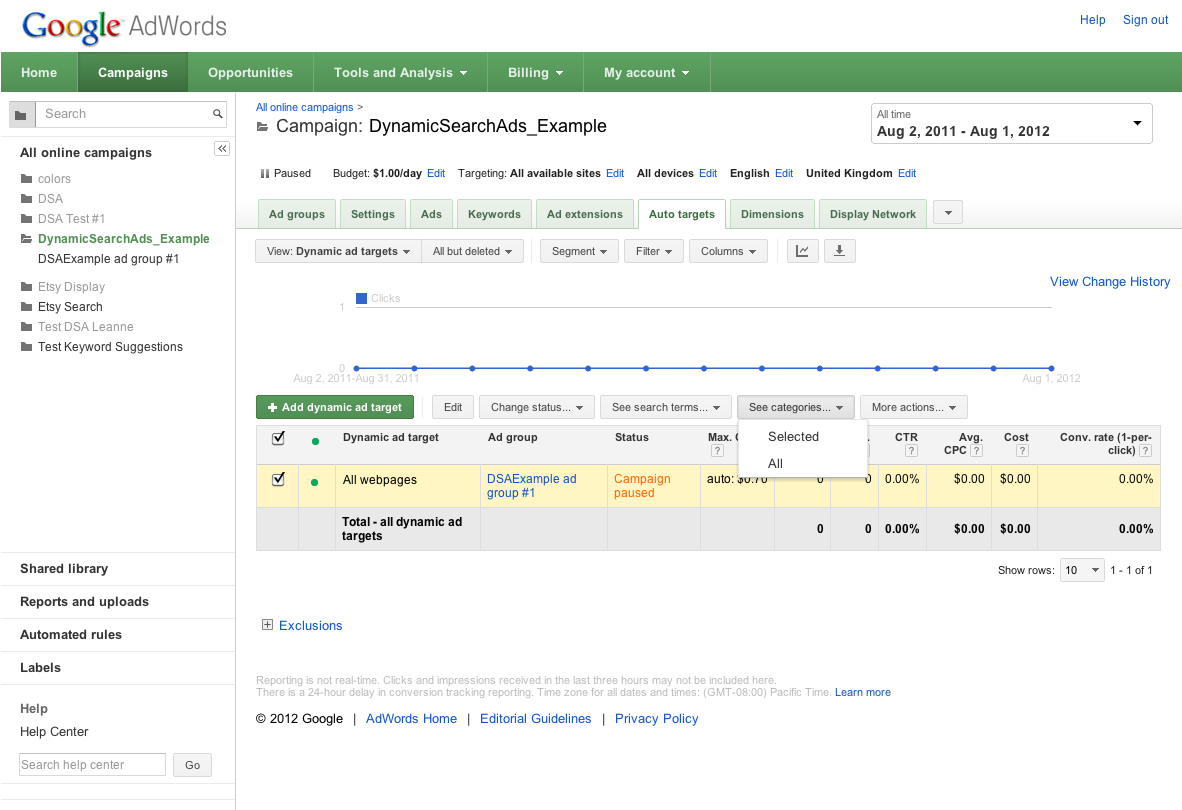This screenshot has width=1182, height=810.
Task: Open the Opportunities top menu
Action: pyautogui.click(x=250, y=72)
